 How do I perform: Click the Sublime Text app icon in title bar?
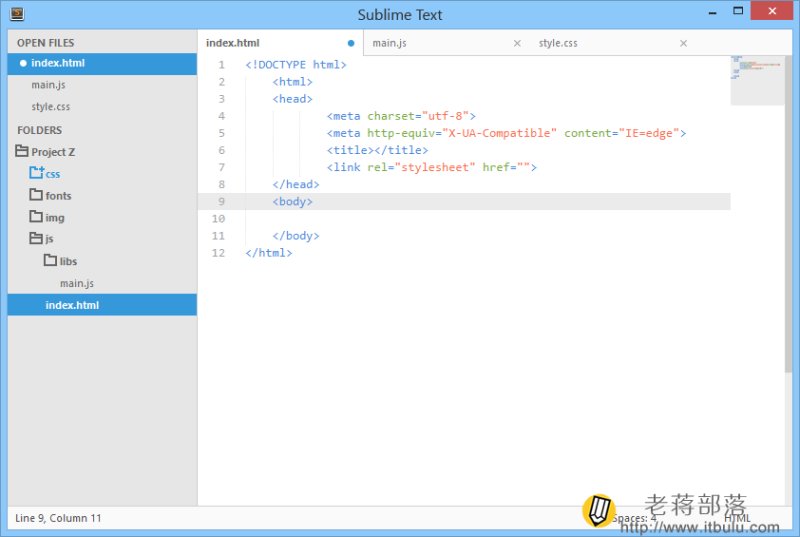(x=17, y=14)
